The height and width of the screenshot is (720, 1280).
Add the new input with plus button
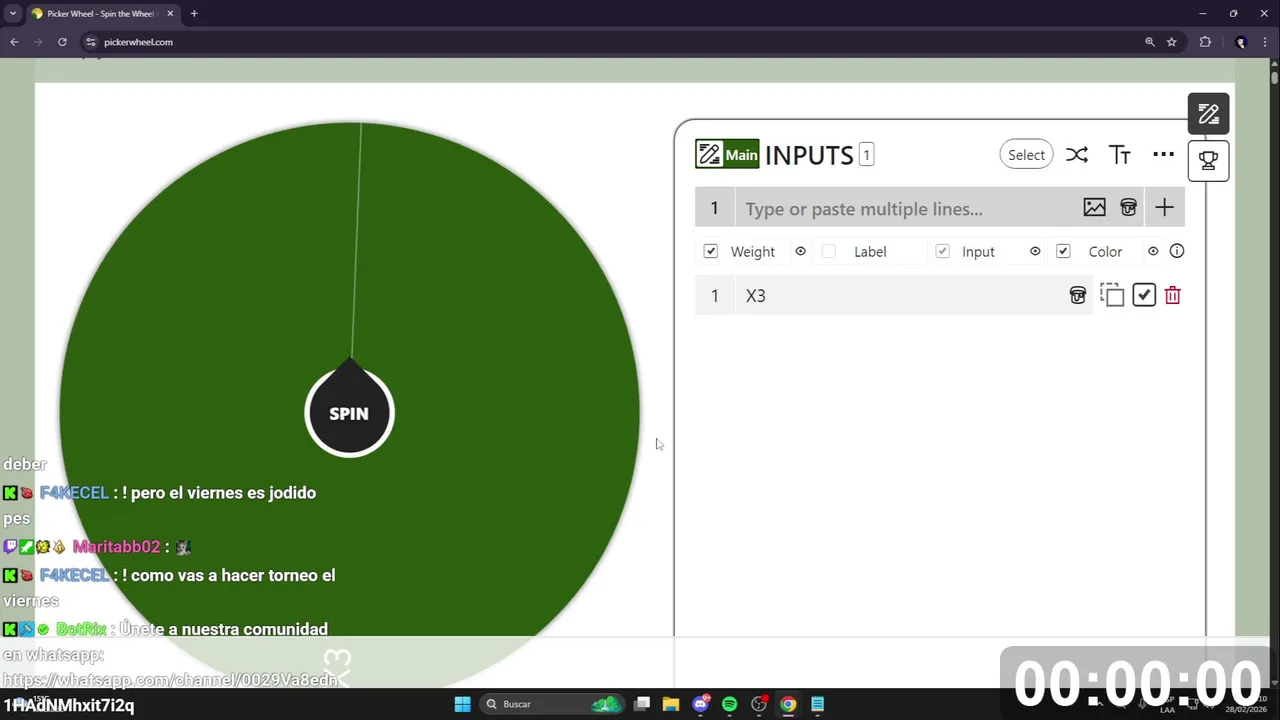coord(1164,208)
